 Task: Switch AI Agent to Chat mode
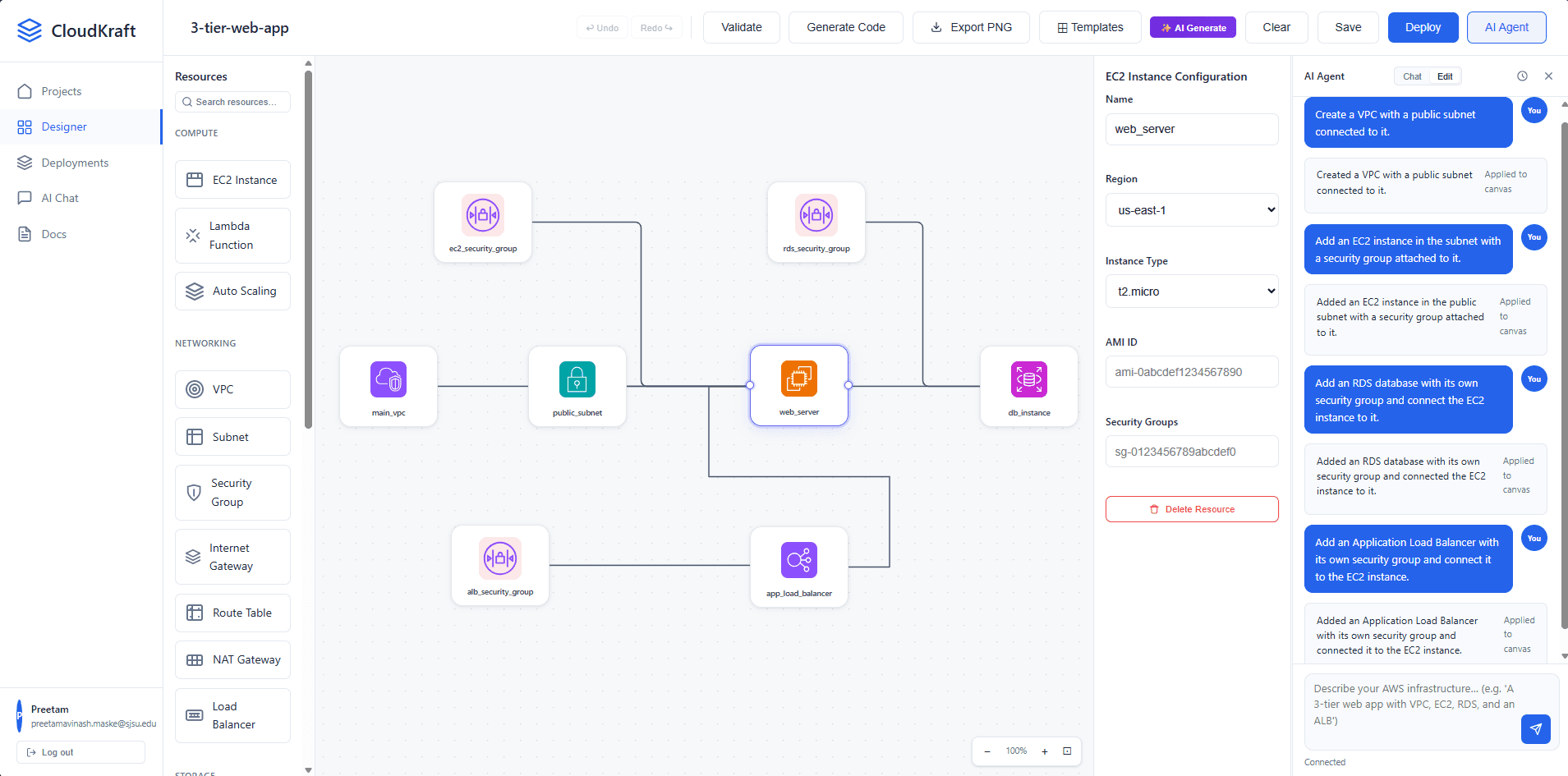point(1412,76)
